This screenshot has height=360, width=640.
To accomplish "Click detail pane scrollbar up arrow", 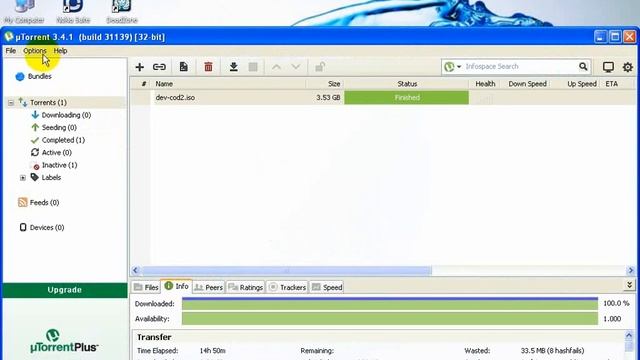I will coord(629,336).
